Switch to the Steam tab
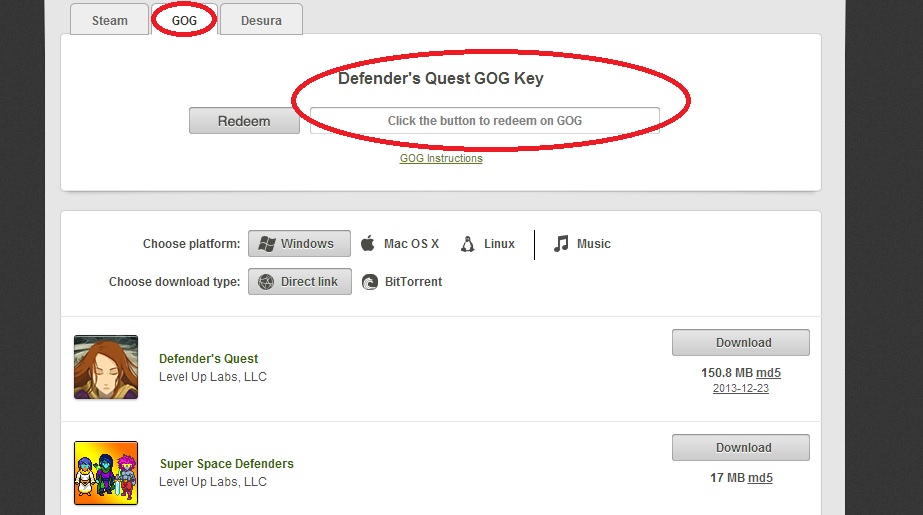Image resolution: width=923 pixels, height=515 pixels. point(109,20)
